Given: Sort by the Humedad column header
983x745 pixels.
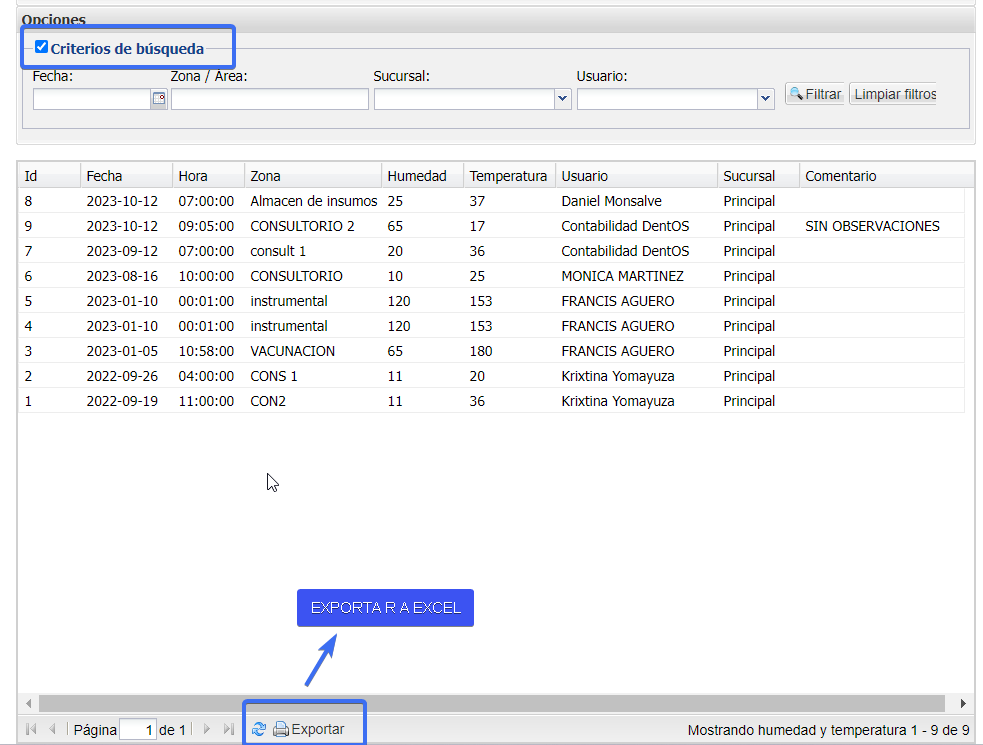Looking at the screenshot, I should pos(417,176).
